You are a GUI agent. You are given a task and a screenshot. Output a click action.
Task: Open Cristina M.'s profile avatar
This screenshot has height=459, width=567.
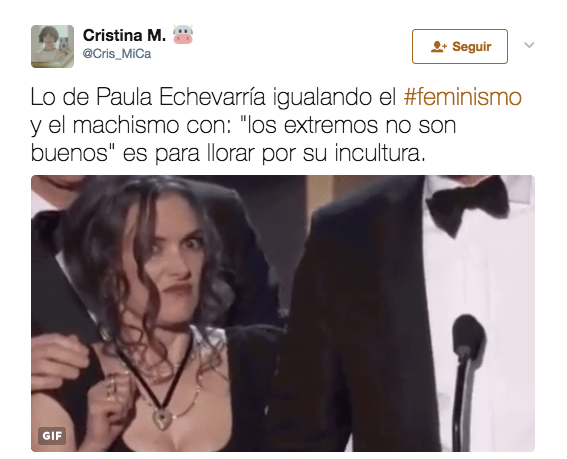pos(52,46)
